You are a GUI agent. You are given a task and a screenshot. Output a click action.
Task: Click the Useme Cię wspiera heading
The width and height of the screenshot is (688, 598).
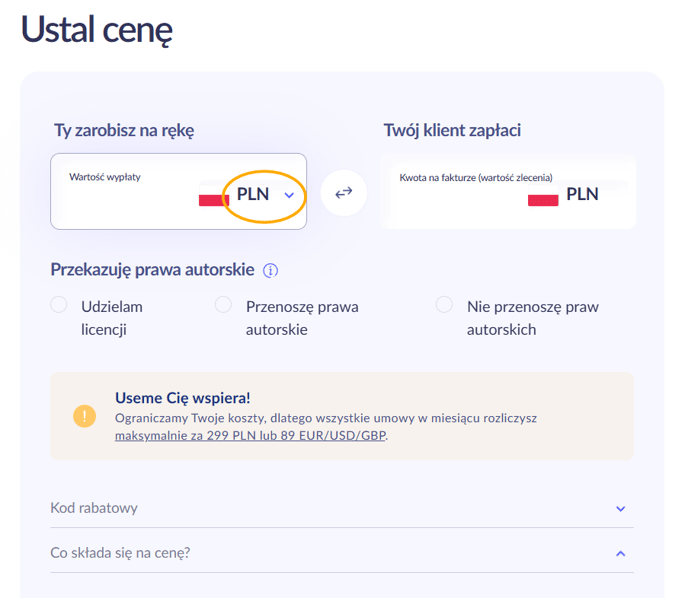[183, 397]
